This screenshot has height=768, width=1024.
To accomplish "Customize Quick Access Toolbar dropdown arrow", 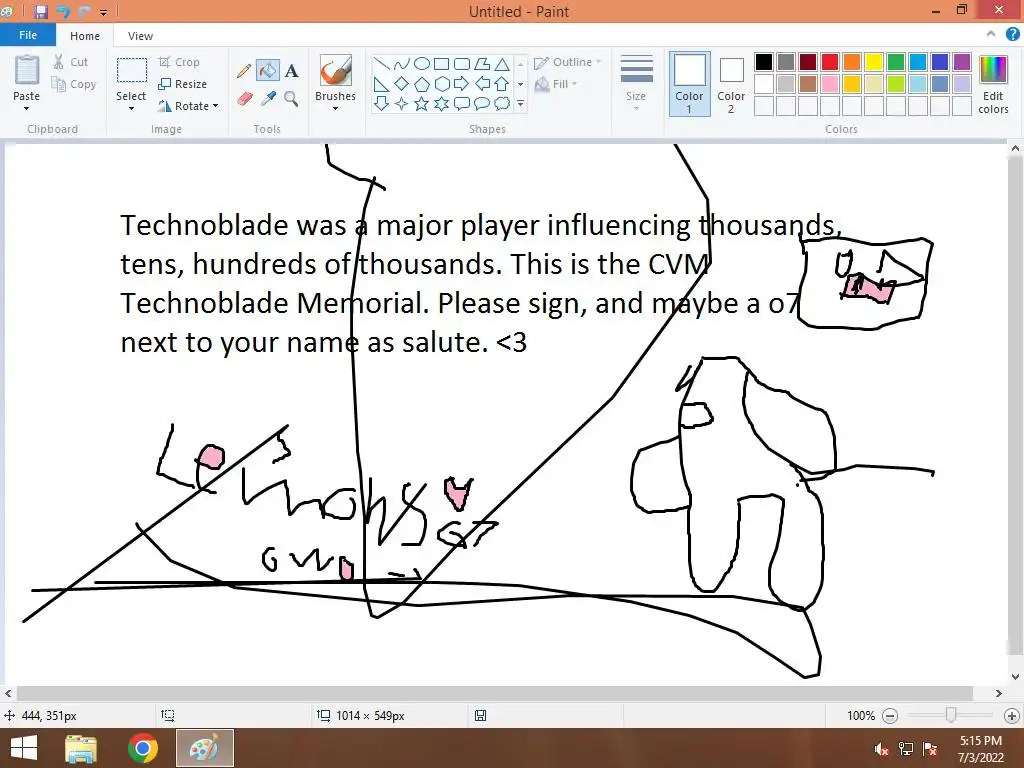I will 103,12.
